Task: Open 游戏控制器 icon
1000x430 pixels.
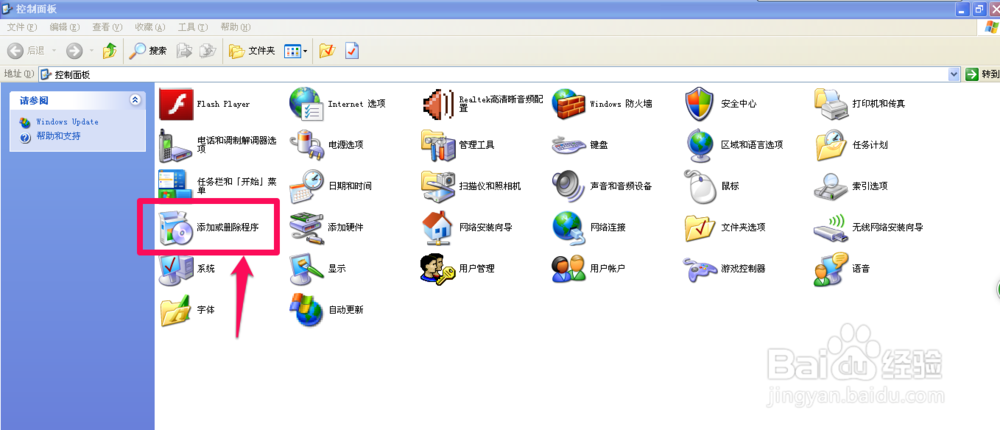Action: (x=700, y=269)
